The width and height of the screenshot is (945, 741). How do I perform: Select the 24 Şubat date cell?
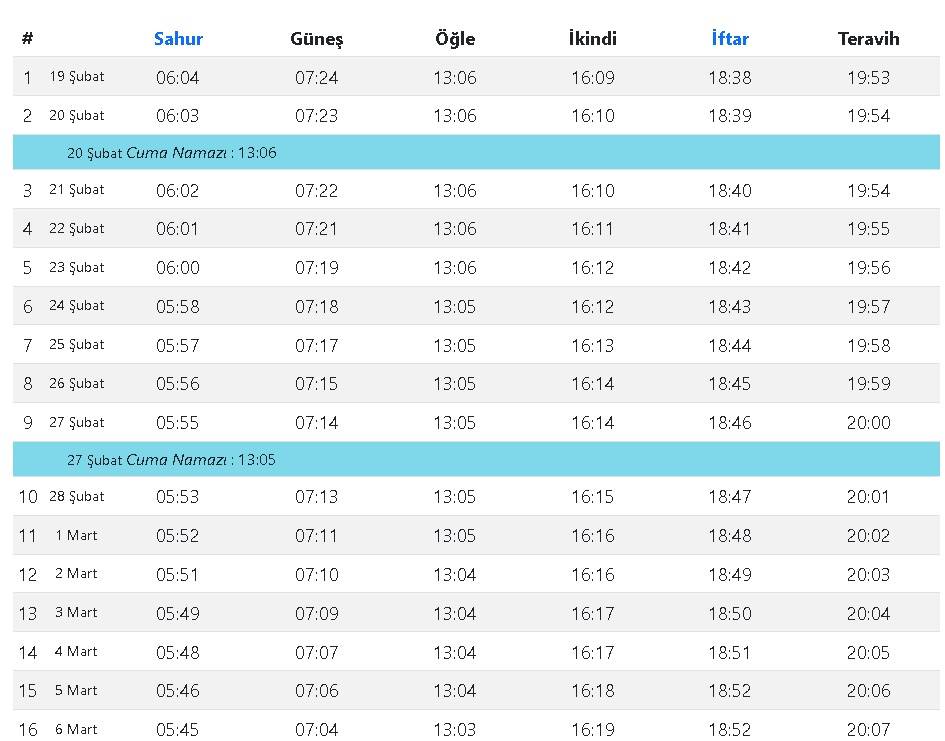[77, 306]
